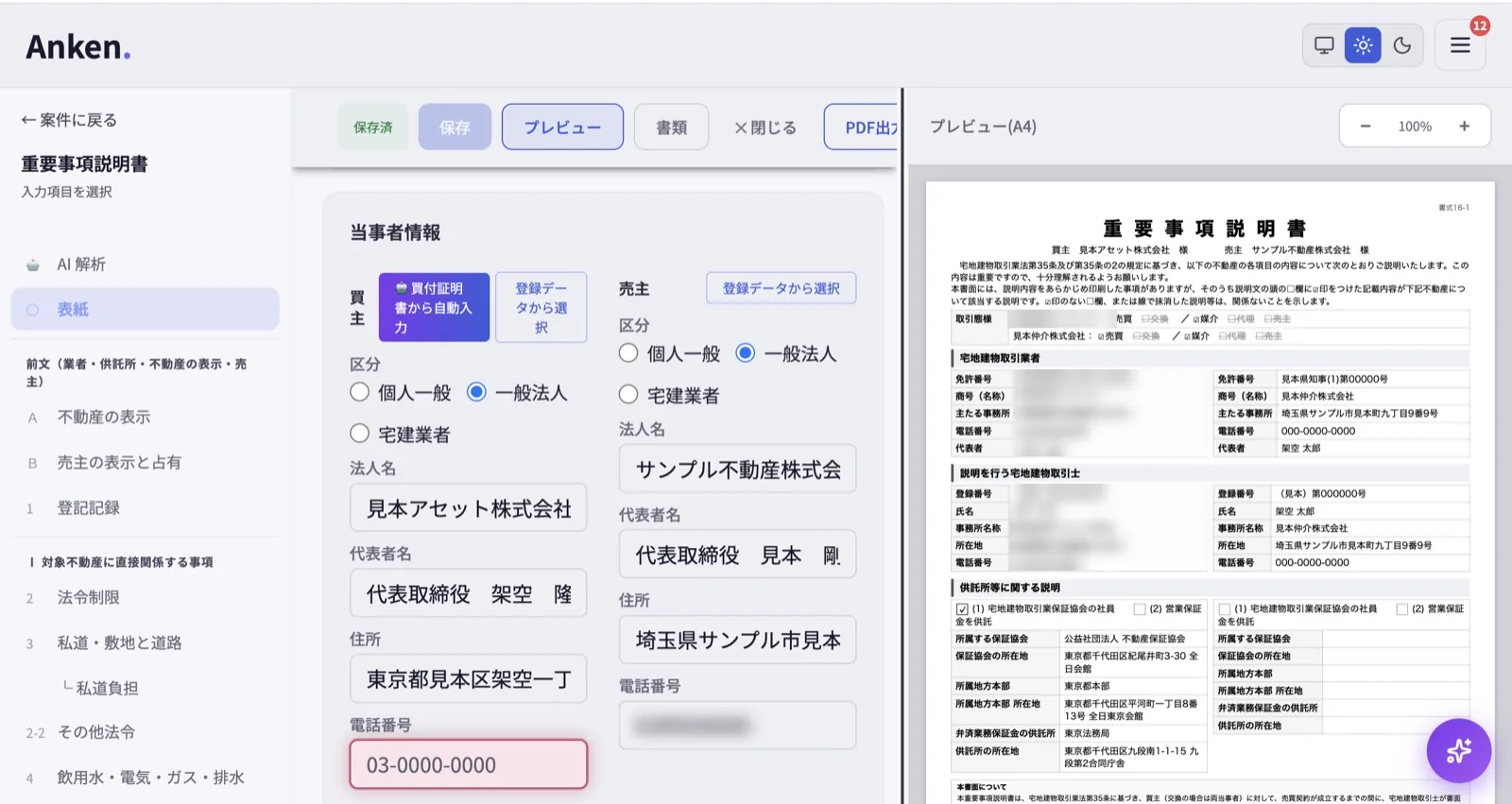Zoom in preview with plus button

(x=1464, y=126)
